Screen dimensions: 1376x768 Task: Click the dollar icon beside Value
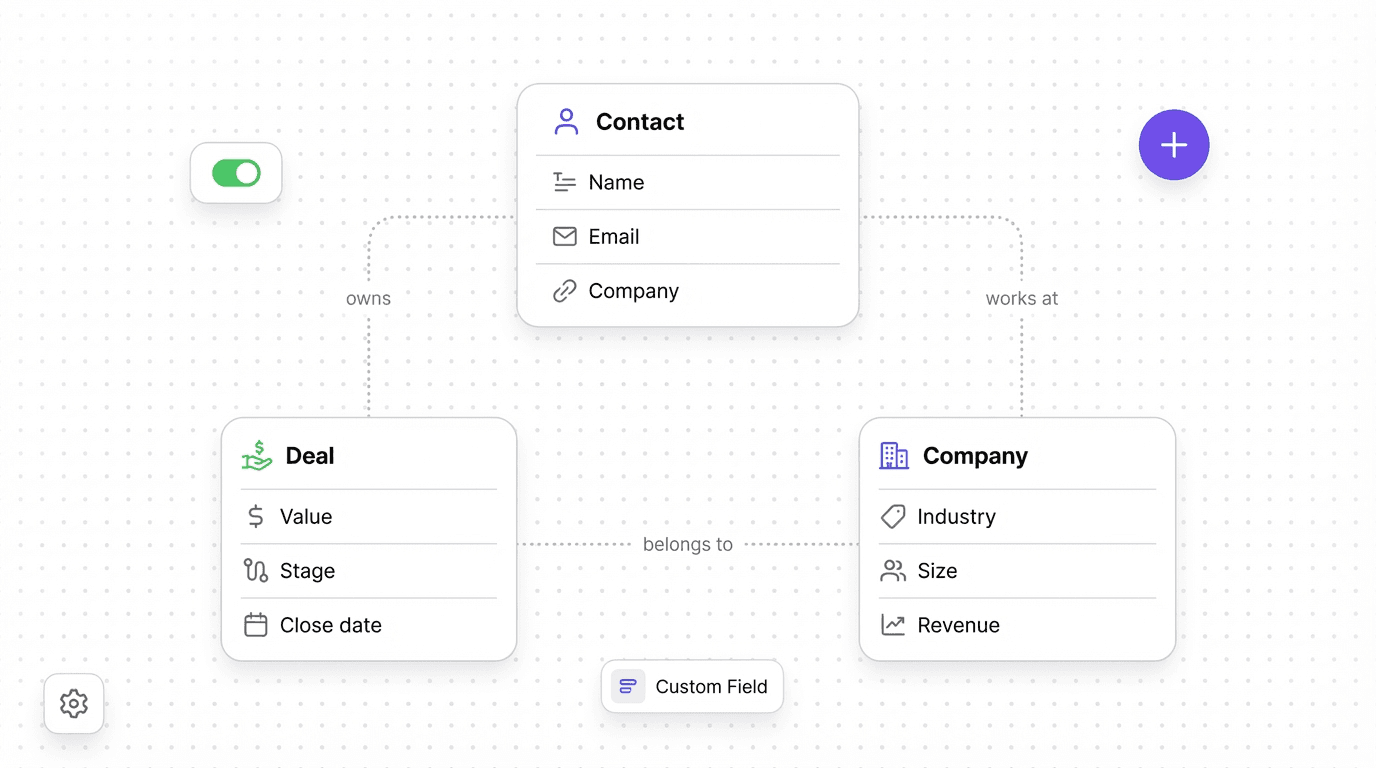pos(256,516)
